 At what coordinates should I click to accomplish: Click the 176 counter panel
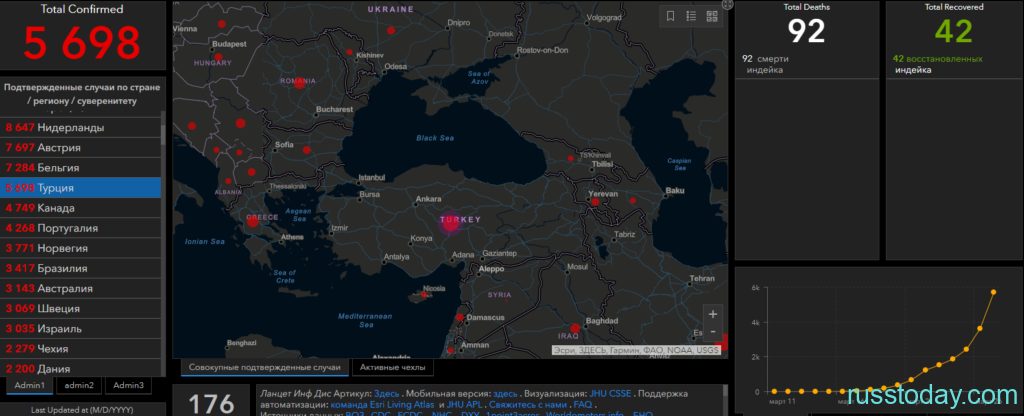point(212,400)
